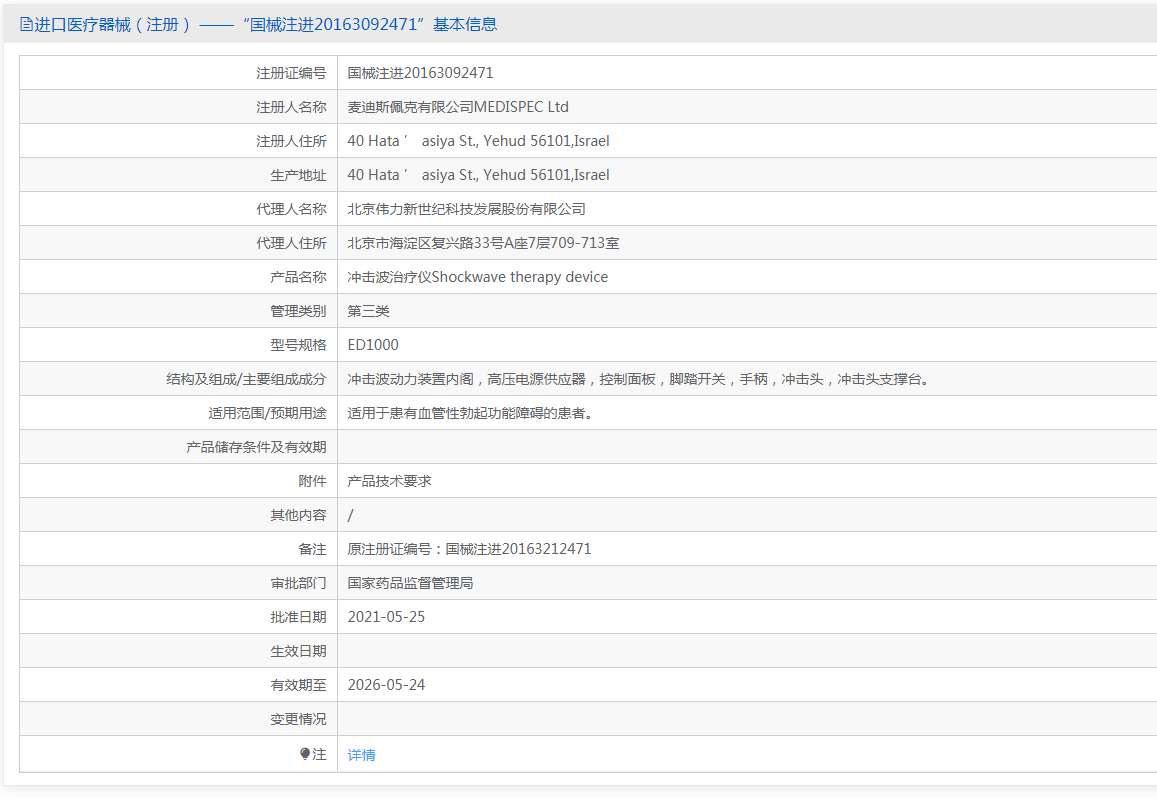Click the 生效日期 label
Viewport: 1157px width, 798px height.
(x=298, y=650)
